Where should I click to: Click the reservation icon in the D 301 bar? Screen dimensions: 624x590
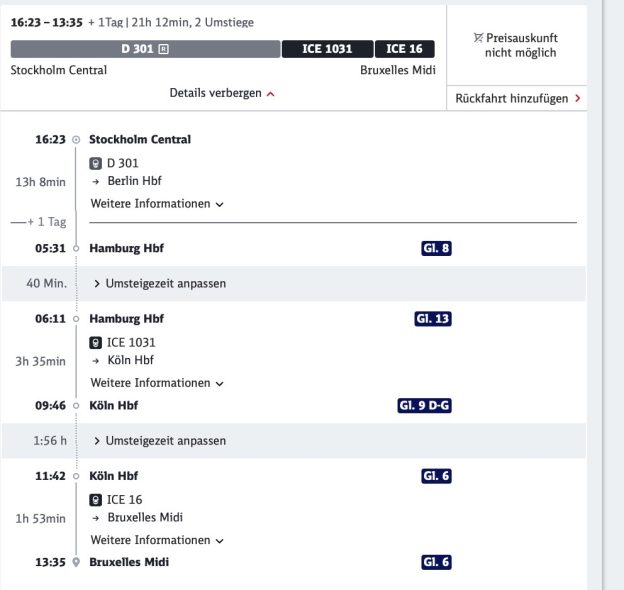164,49
